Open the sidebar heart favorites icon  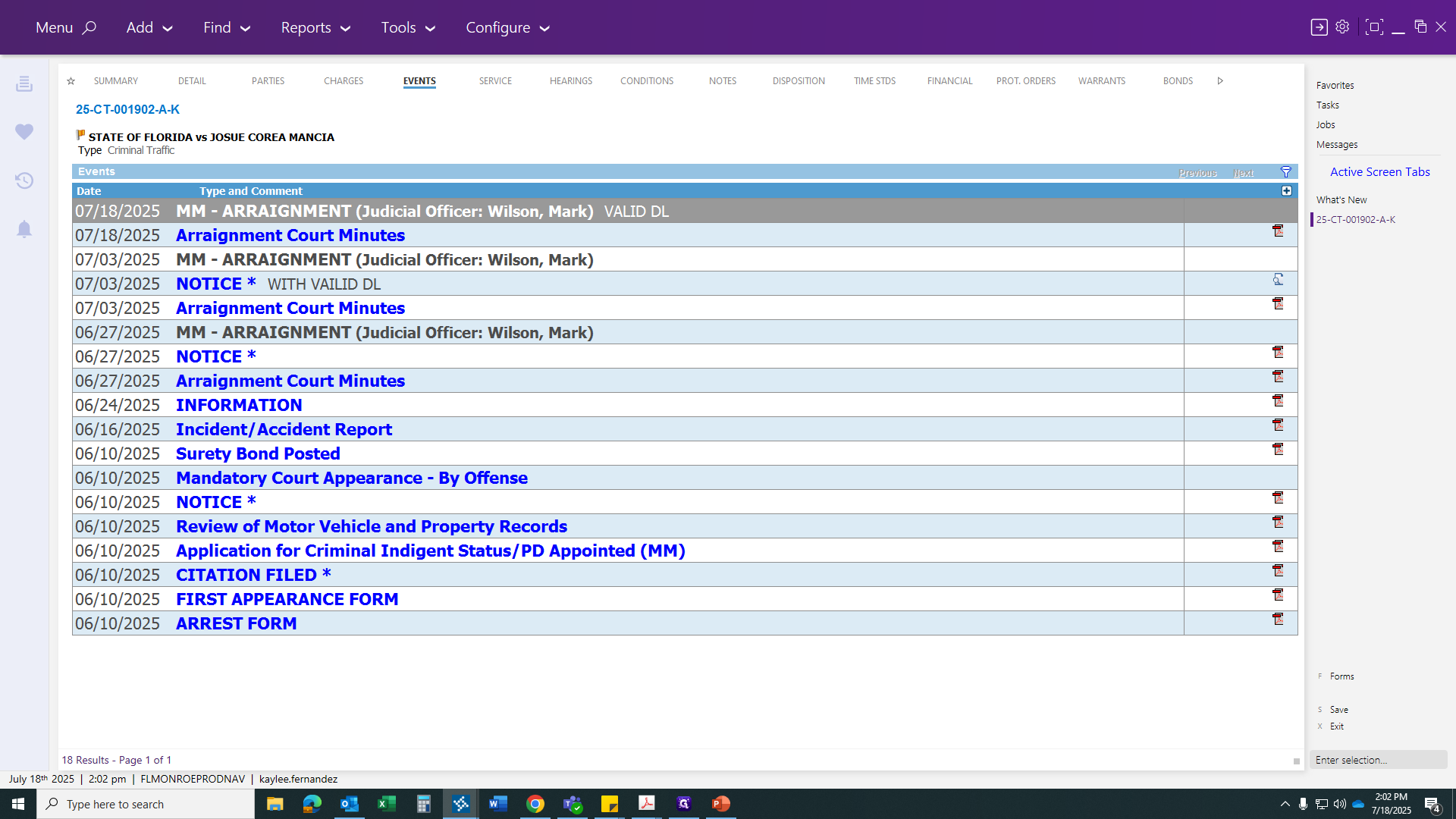pyautogui.click(x=24, y=132)
